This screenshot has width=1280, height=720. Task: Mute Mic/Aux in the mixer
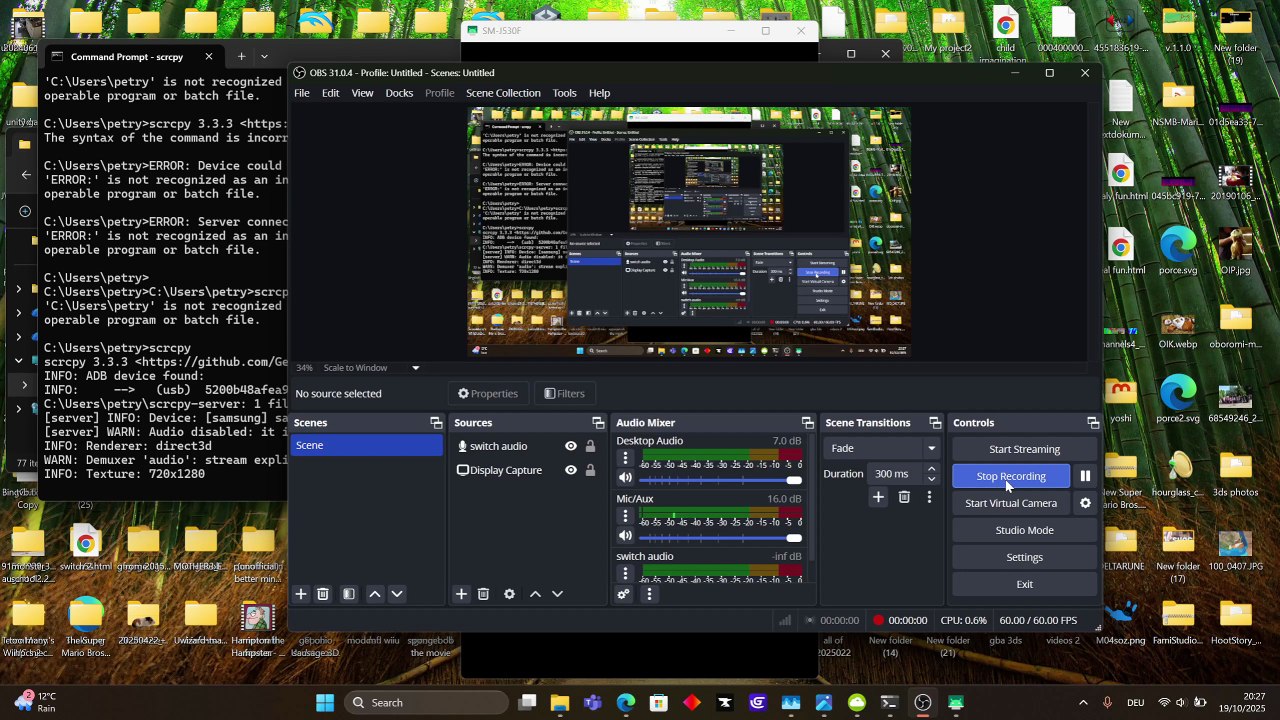626,538
